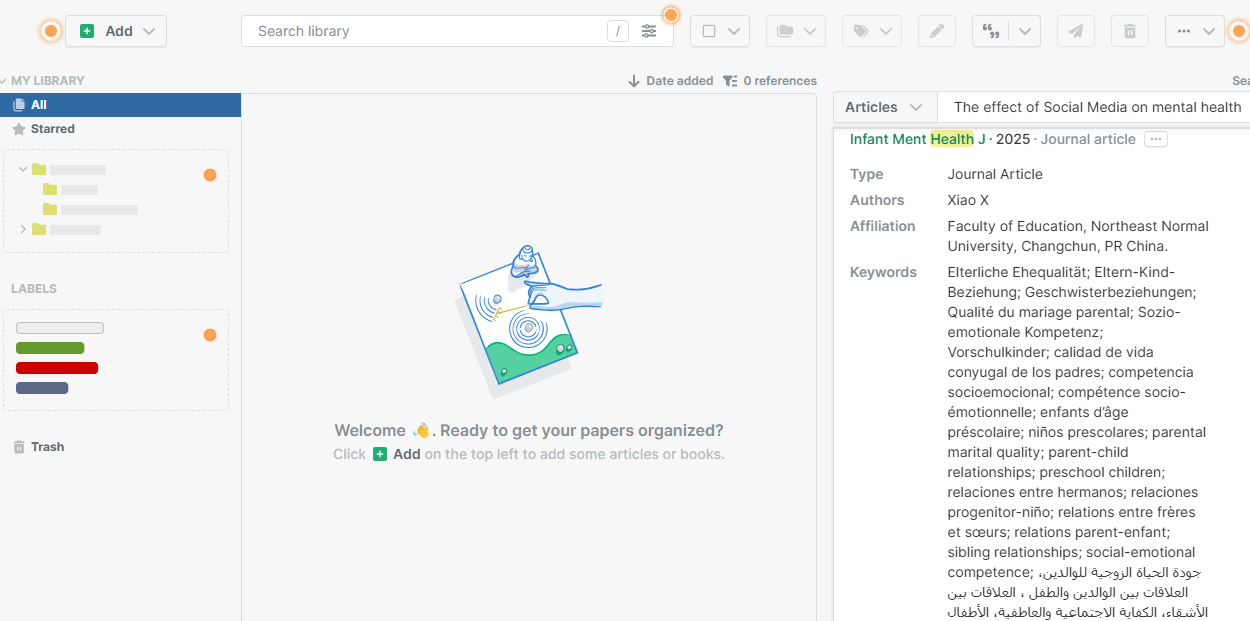Click the share paper-plane icon
The width and height of the screenshot is (1250, 621).
[x=1076, y=31]
